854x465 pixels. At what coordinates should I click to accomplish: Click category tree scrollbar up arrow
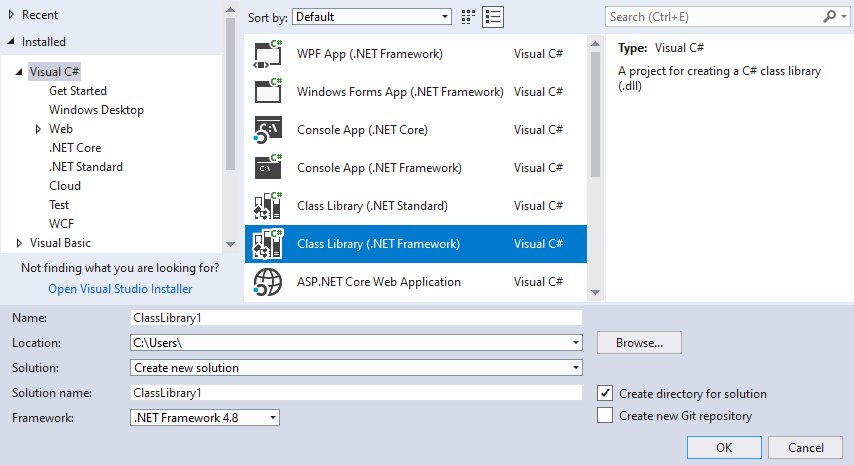pos(230,10)
